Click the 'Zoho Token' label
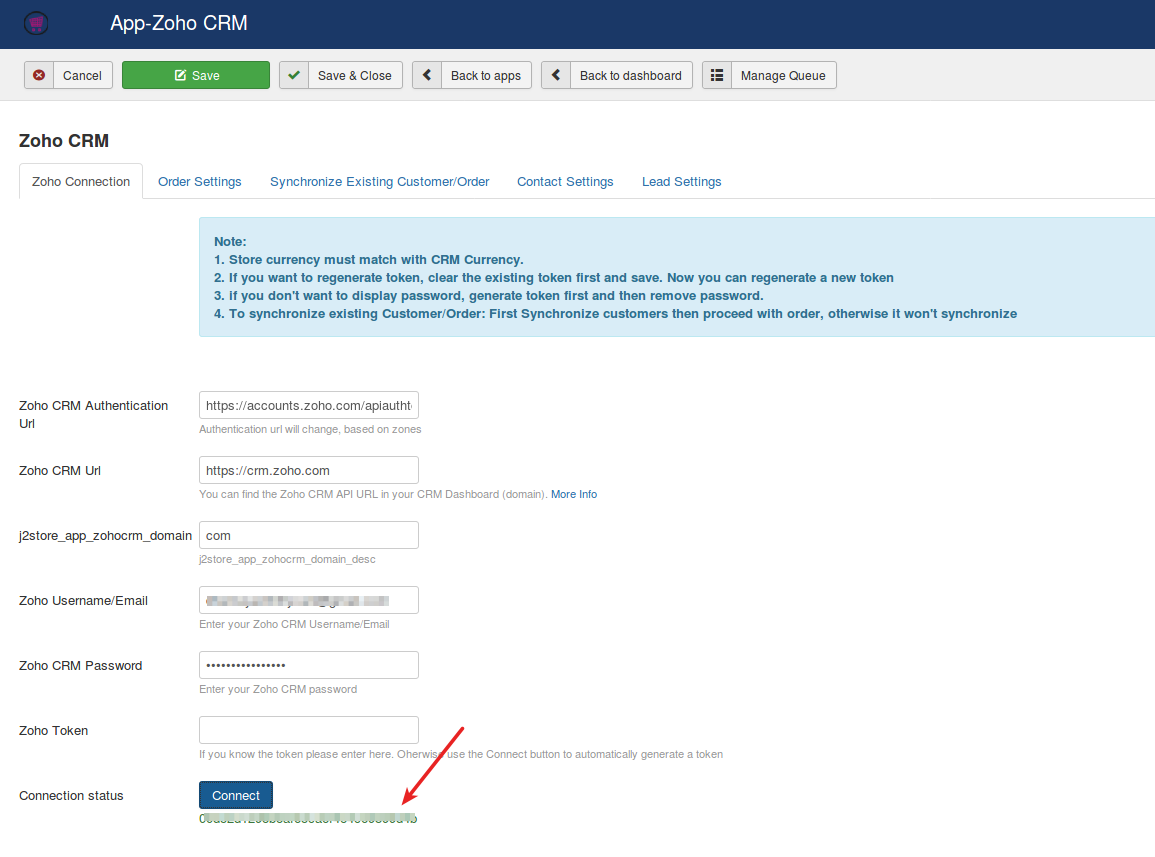 pyautogui.click(x=54, y=731)
